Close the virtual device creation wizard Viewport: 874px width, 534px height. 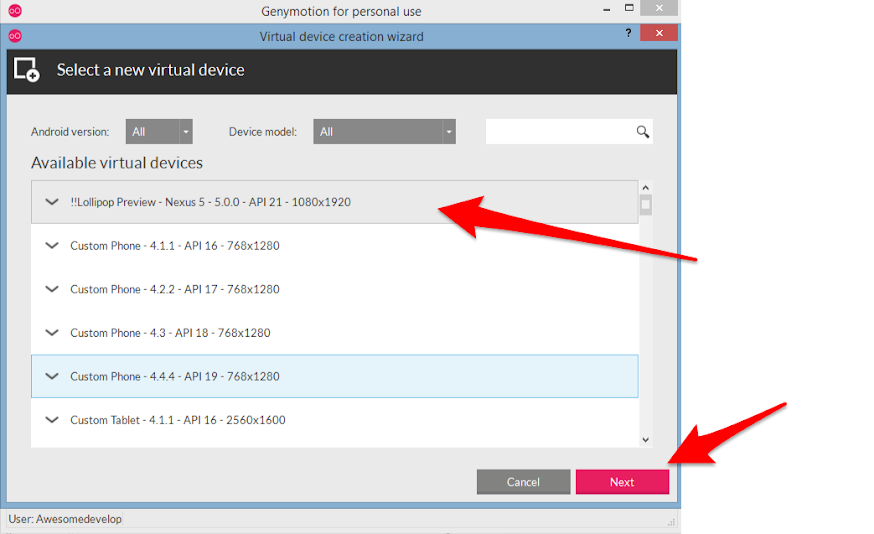(x=659, y=33)
